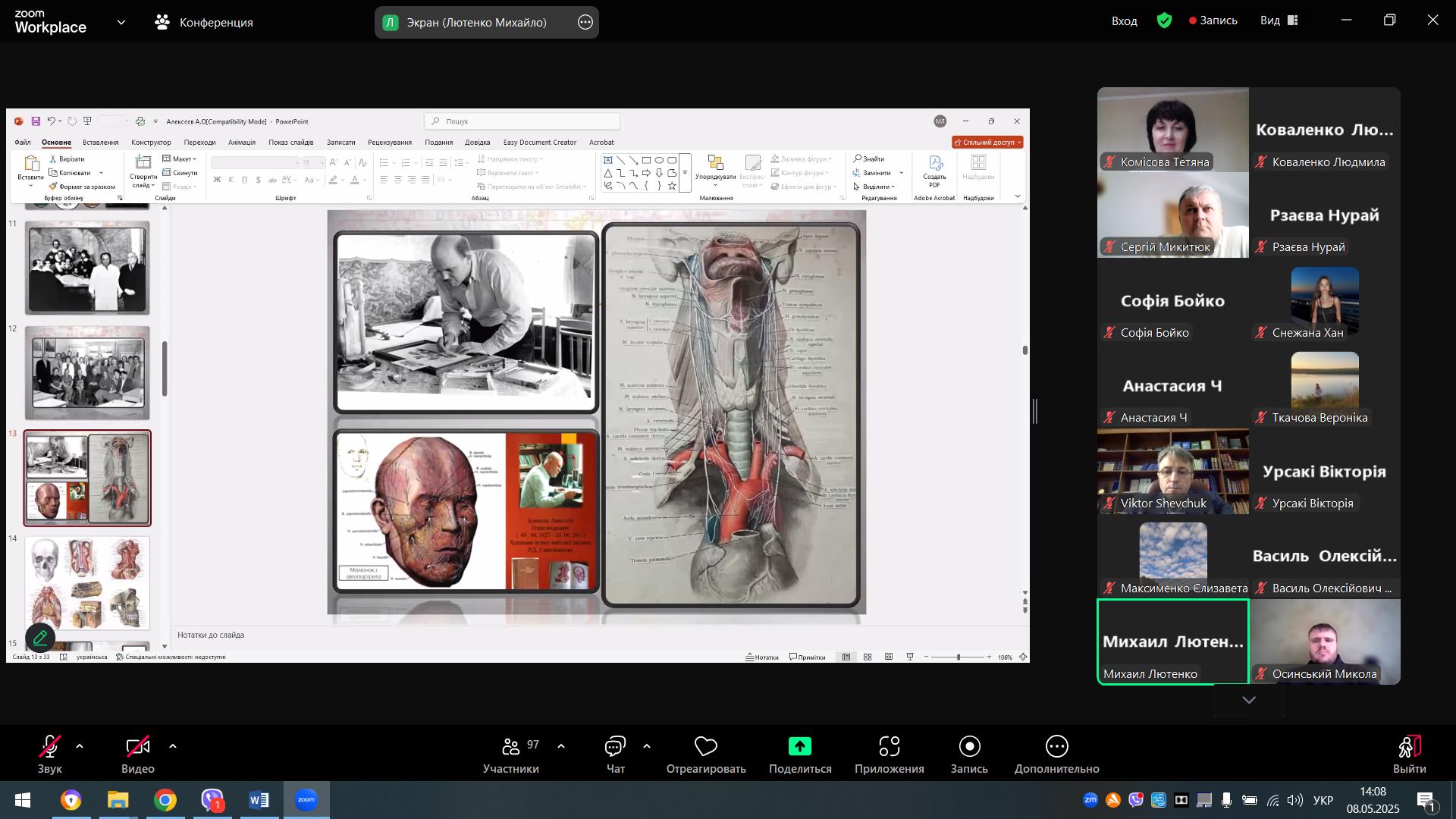Click the slide thumbnail panel scrollbar
Screen dimensions: 1456x819
[x=165, y=369]
